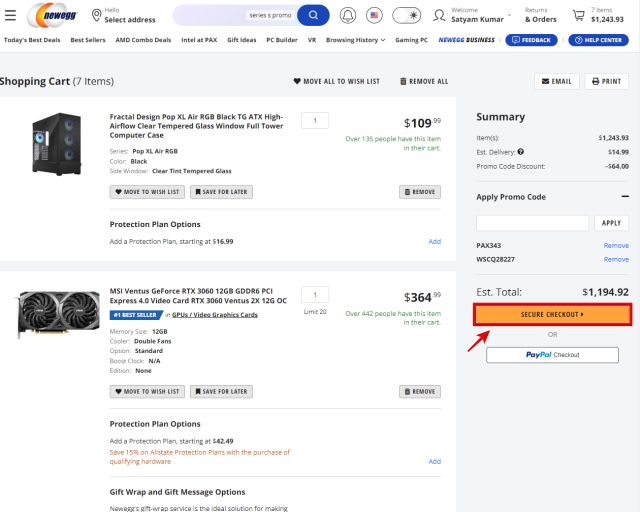Add protection plan starting at $42.49
640x512 pixels.
[434, 461]
